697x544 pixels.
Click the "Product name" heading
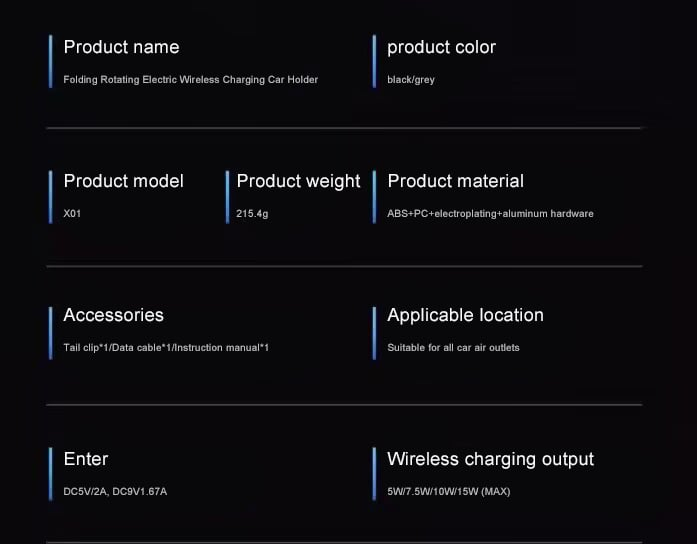coord(121,47)
